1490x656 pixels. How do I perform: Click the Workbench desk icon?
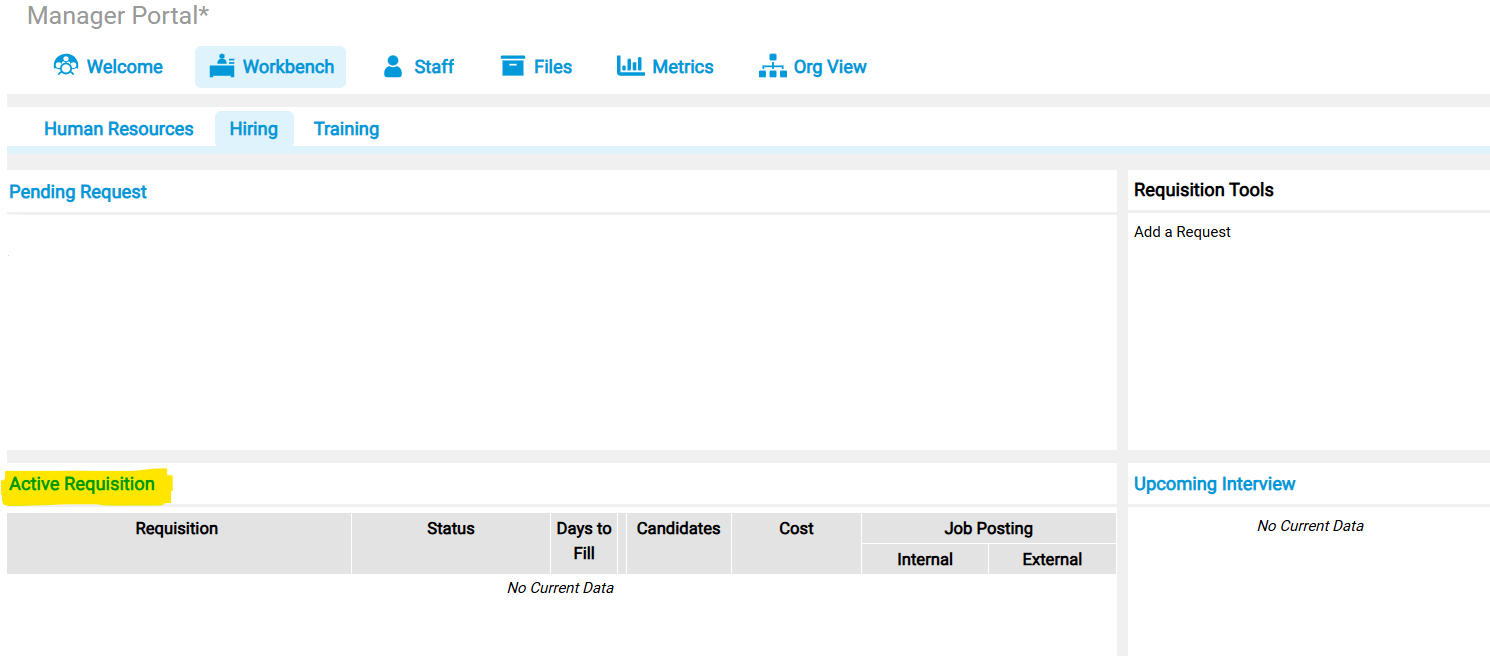tap(222, 66)
